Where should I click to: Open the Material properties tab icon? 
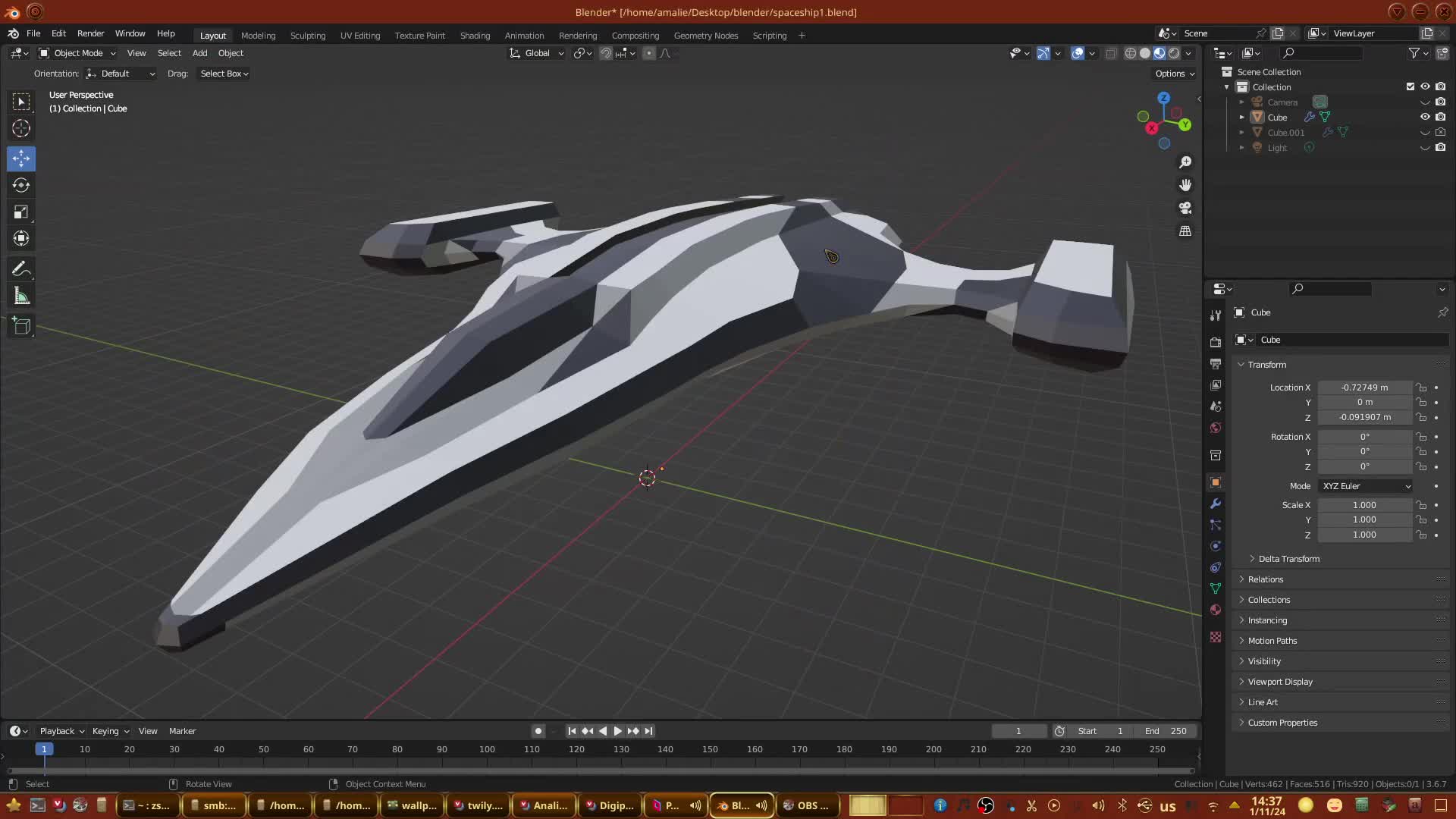pyautogui.click(x=1216, y=610)
